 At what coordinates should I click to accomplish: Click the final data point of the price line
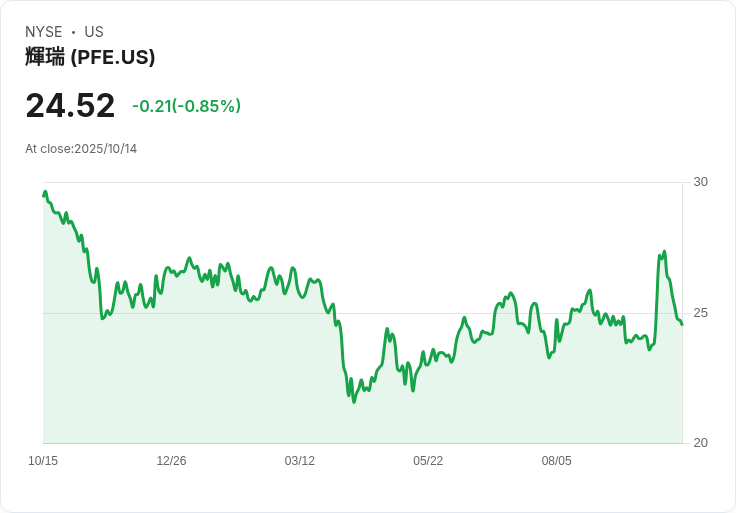tap(682, 324)
